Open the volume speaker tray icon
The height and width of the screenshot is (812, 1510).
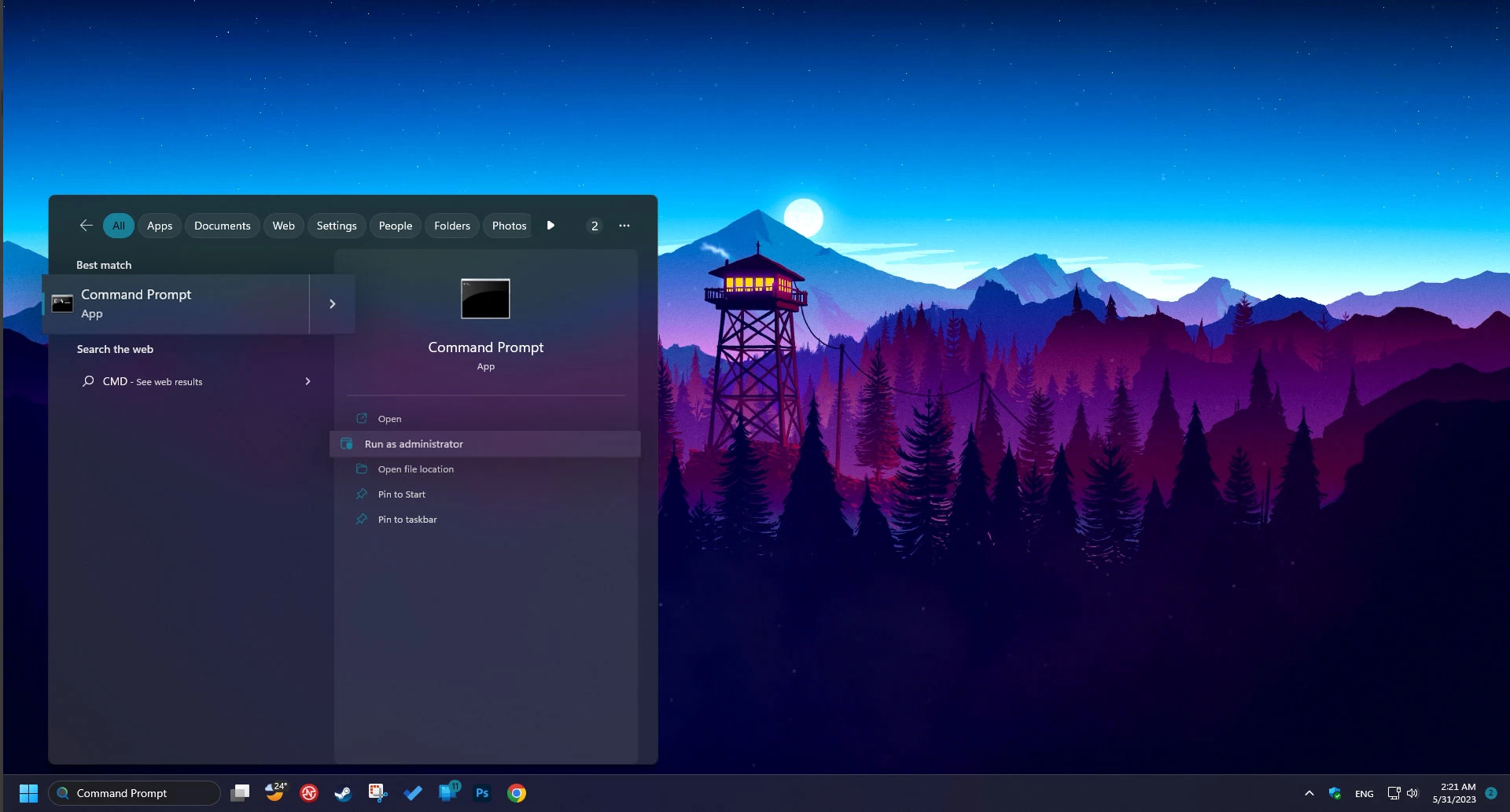pyautogui.click(x=1412, y=793)
